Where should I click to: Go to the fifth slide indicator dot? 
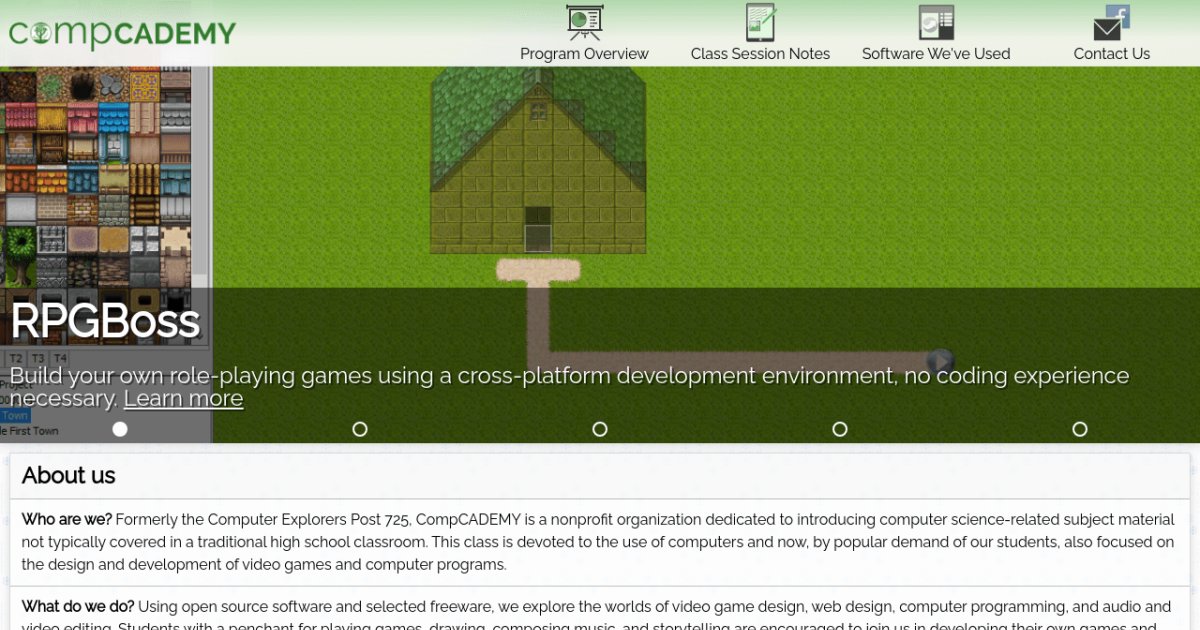[x=1080, y=429]
